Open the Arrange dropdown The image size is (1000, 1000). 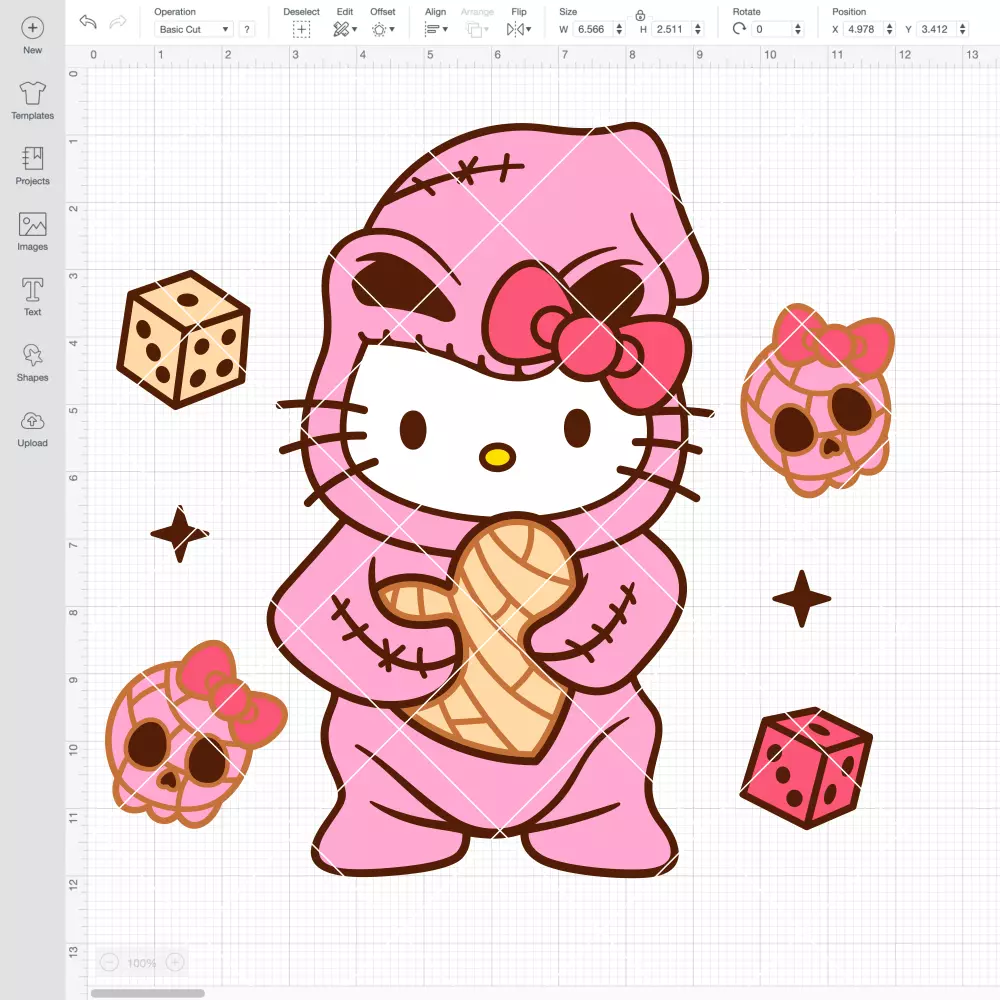point(477,29)
